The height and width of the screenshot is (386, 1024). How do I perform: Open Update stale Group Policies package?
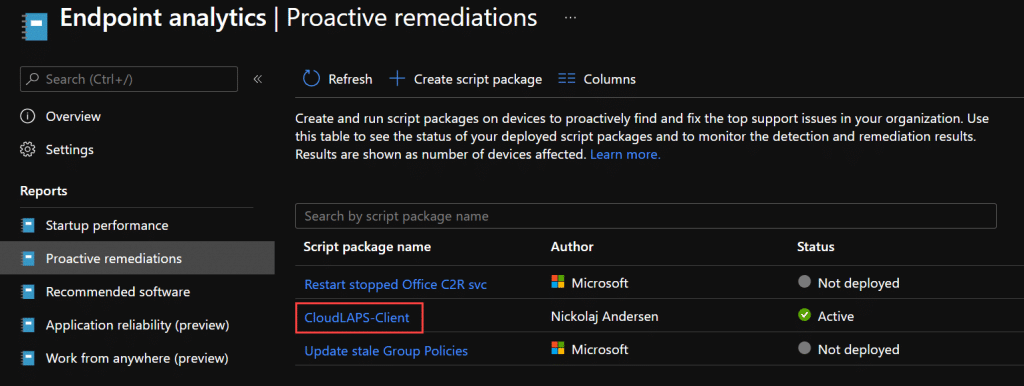click(x=386, y=351)
